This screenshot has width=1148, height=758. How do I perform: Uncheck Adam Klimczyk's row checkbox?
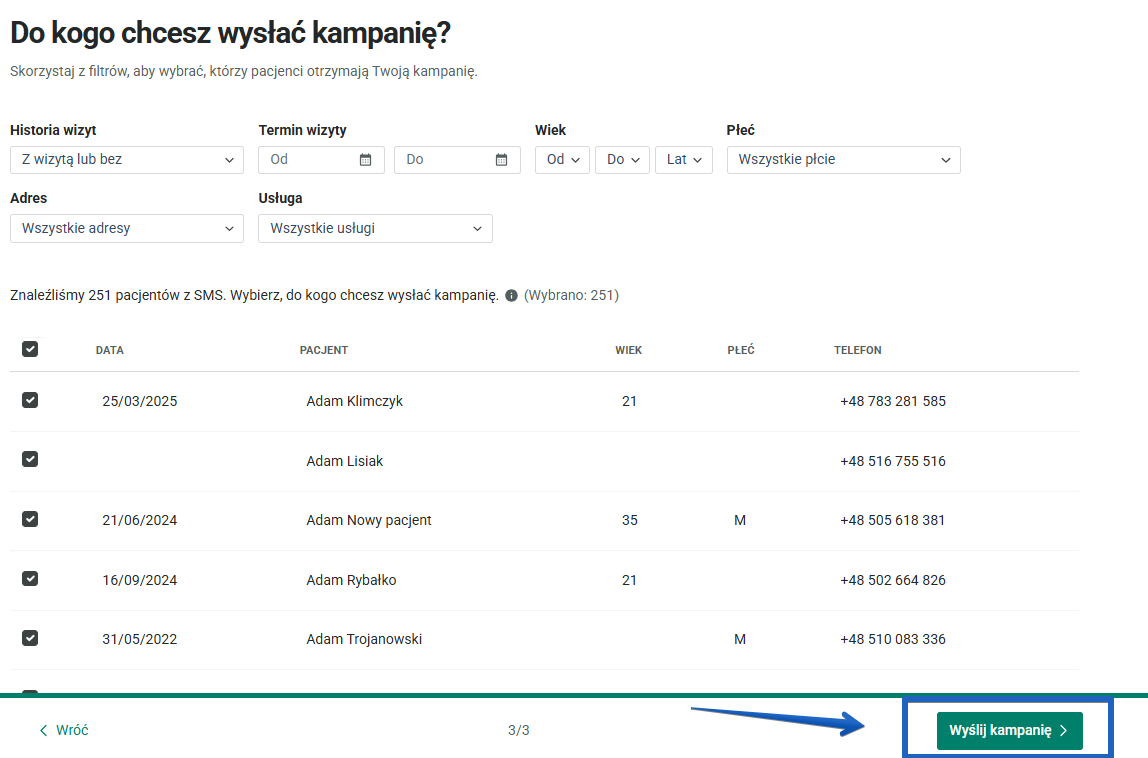click(30, 399)
